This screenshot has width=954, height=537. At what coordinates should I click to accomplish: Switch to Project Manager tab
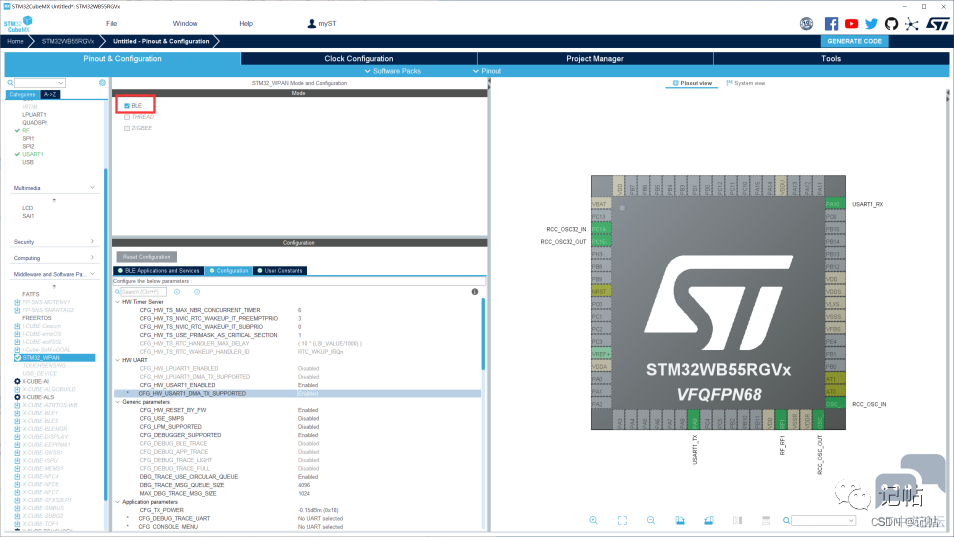[x=595, y=58]
